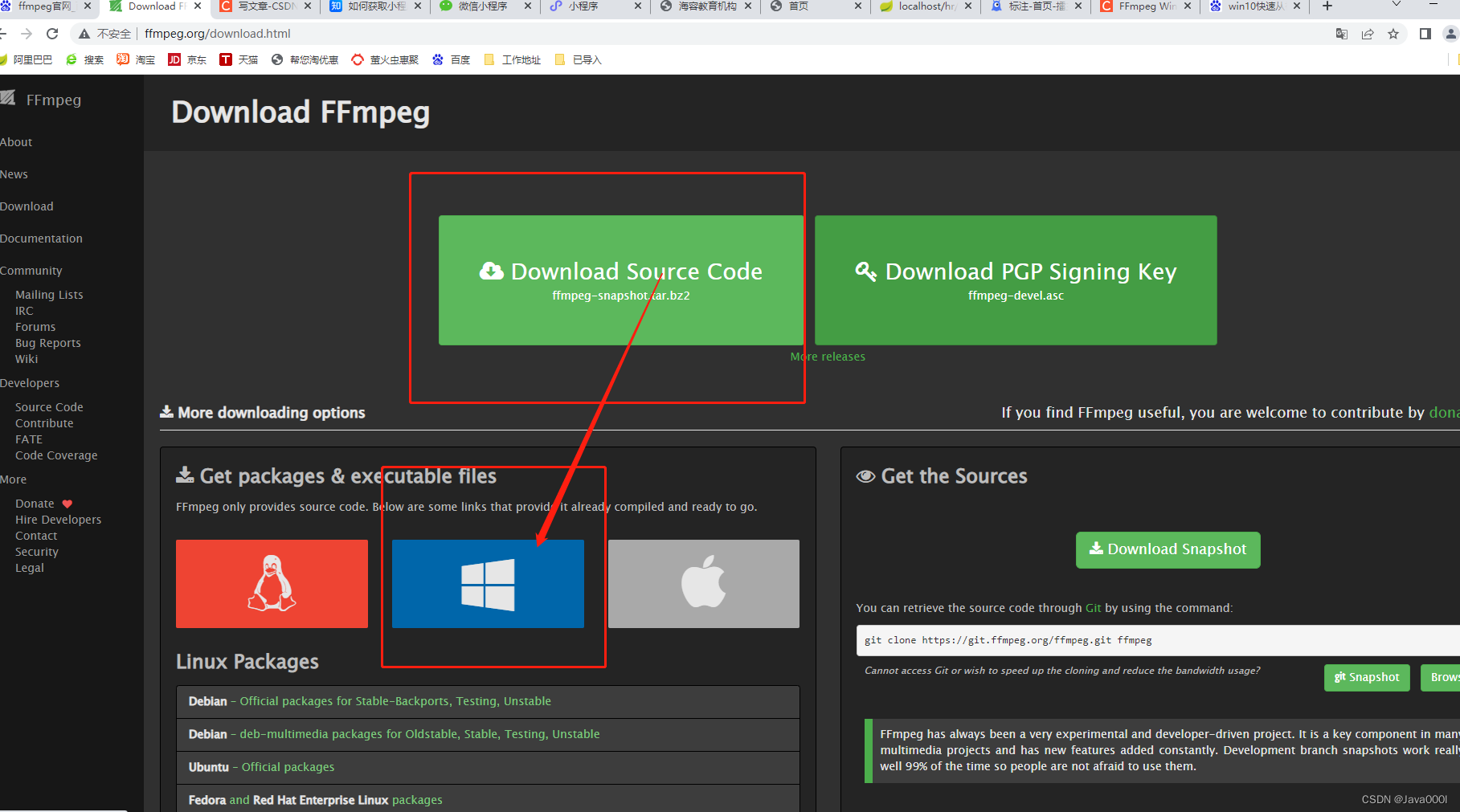Open Fedora and Red Hat packages link
Image resolution: width=1460 pixels, height=812 pixels.
[x=316, y=800]
